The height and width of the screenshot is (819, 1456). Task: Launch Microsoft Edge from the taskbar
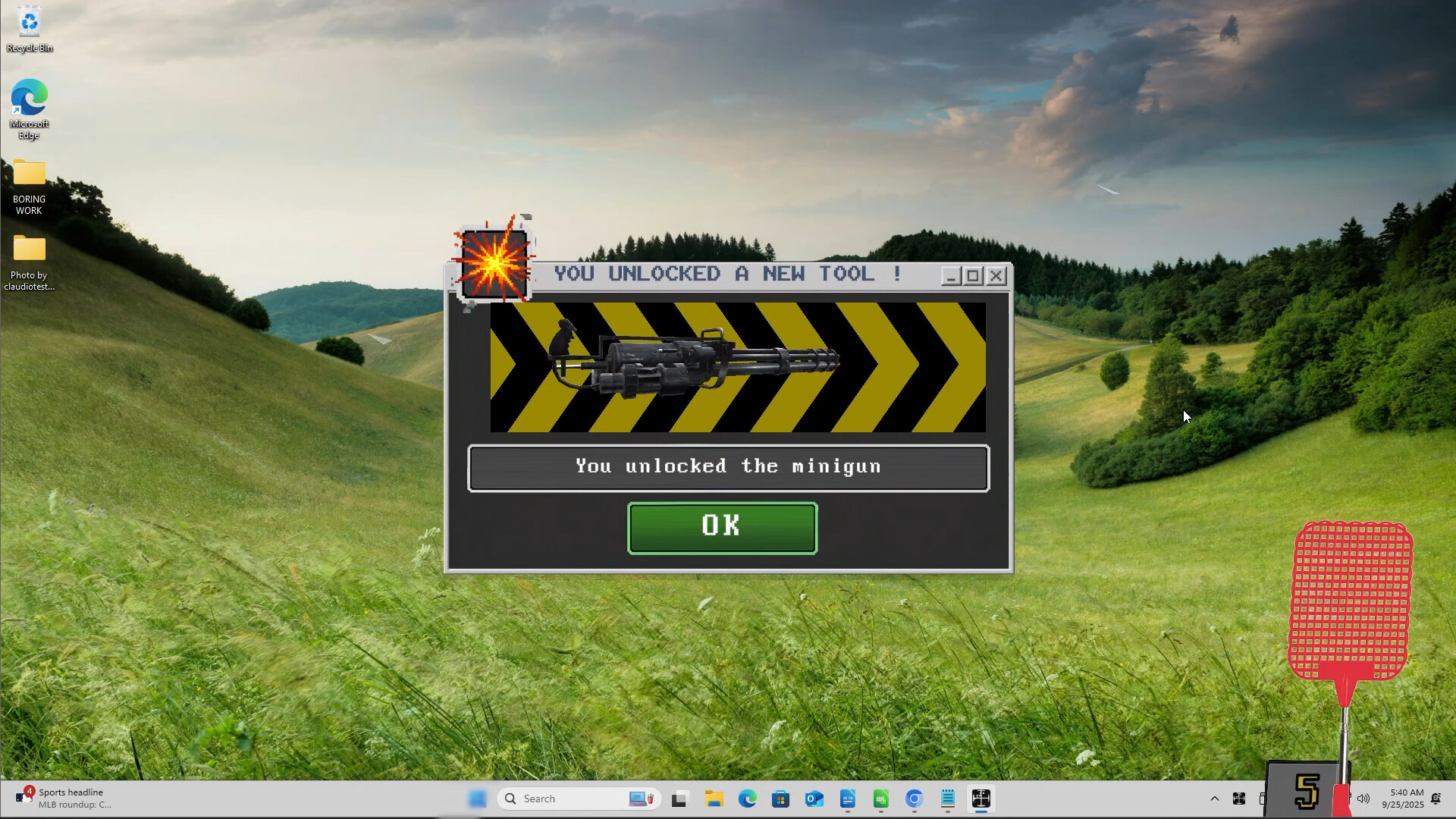(748, 799)
